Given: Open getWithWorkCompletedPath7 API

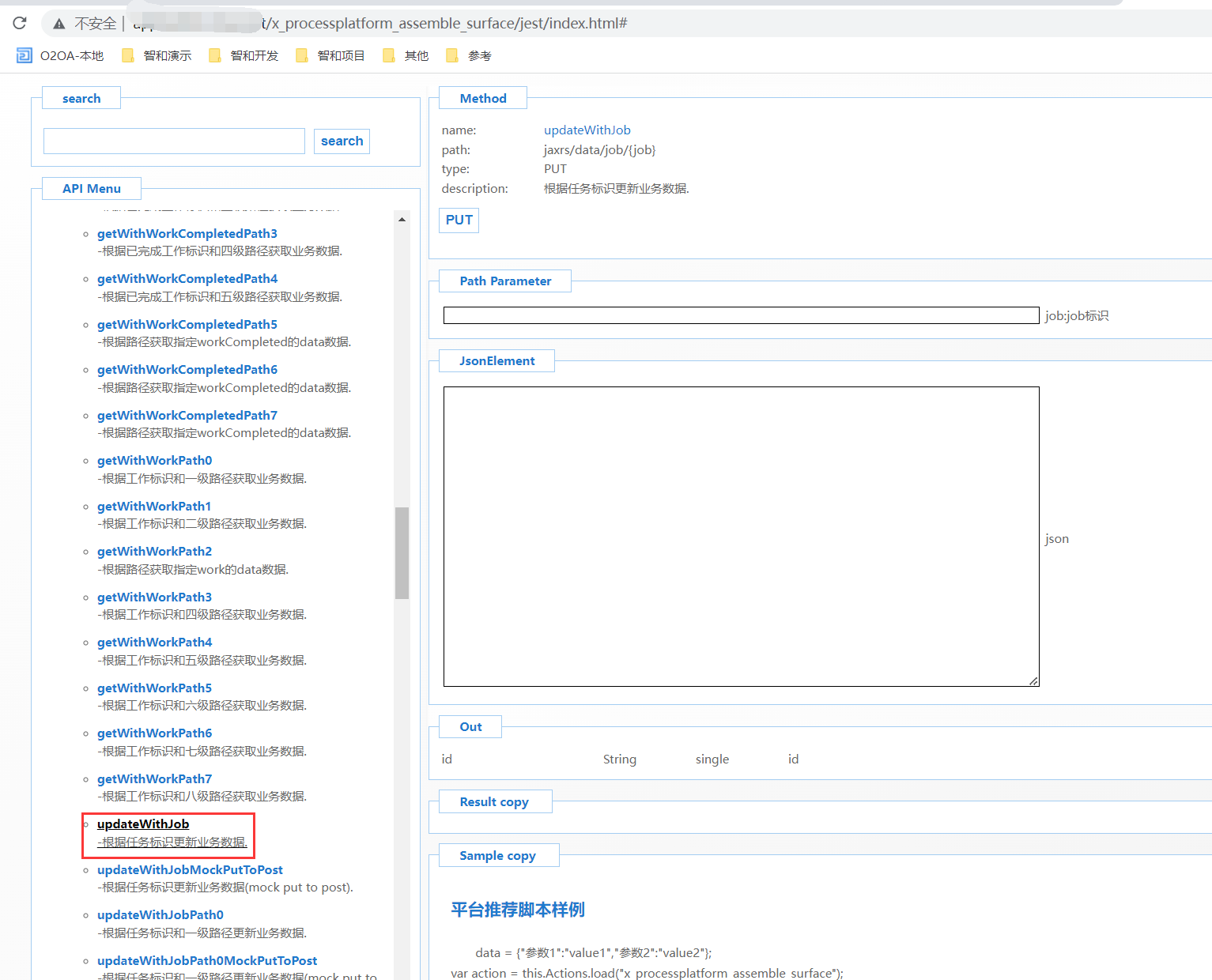Looking at the screenshot, I should 187,415.
